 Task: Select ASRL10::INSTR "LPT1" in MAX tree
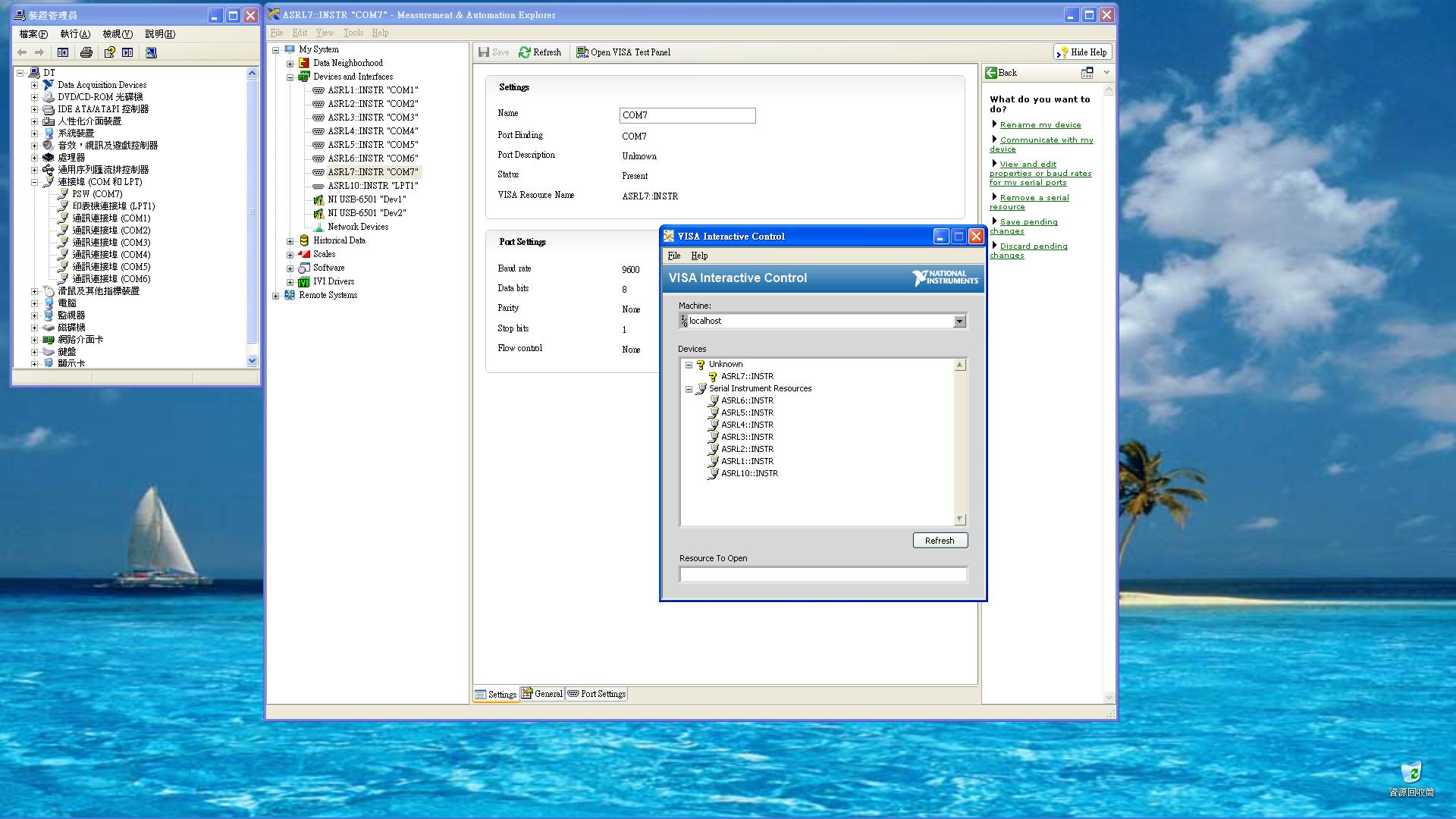tap(372, 186)
